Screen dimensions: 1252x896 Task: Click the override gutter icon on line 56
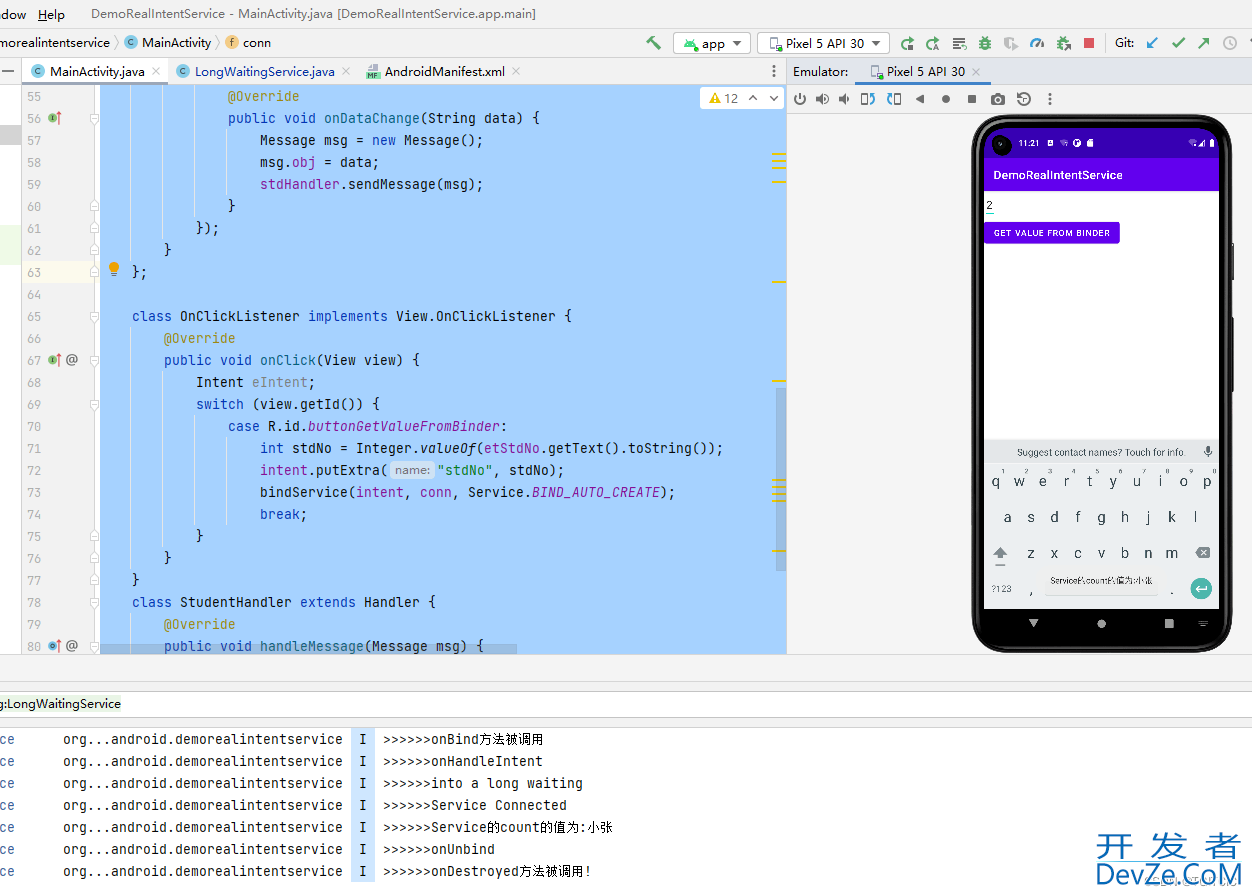[55, 118]
